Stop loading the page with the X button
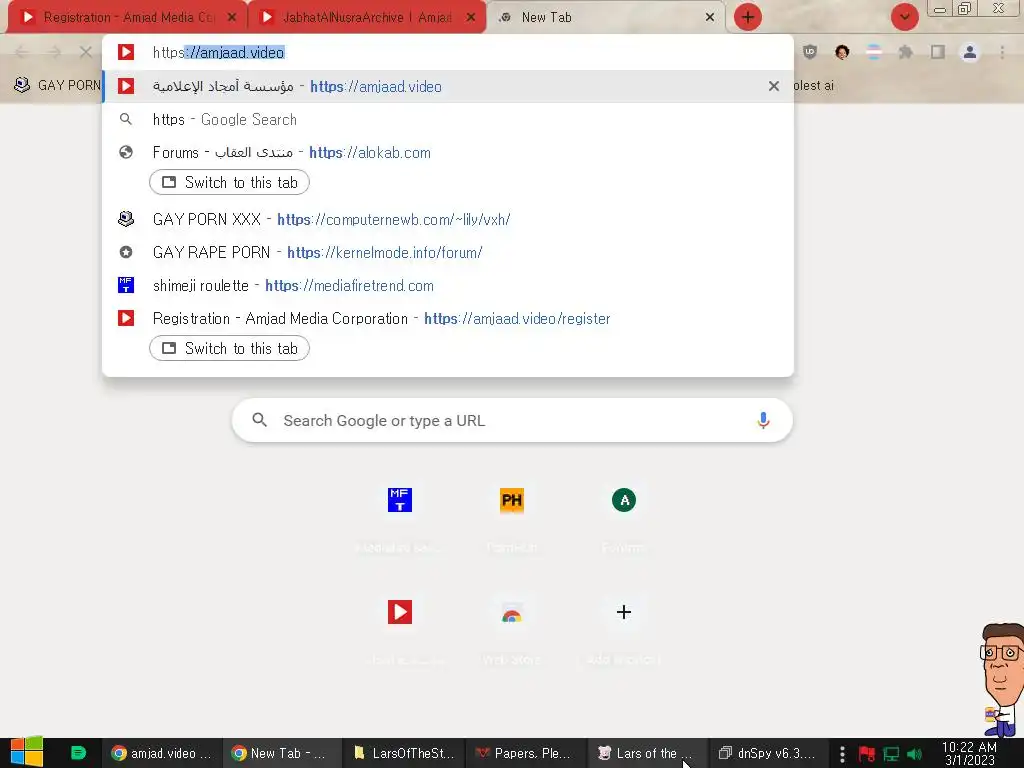The image size is (1024, 768). [x=86, y=52]
